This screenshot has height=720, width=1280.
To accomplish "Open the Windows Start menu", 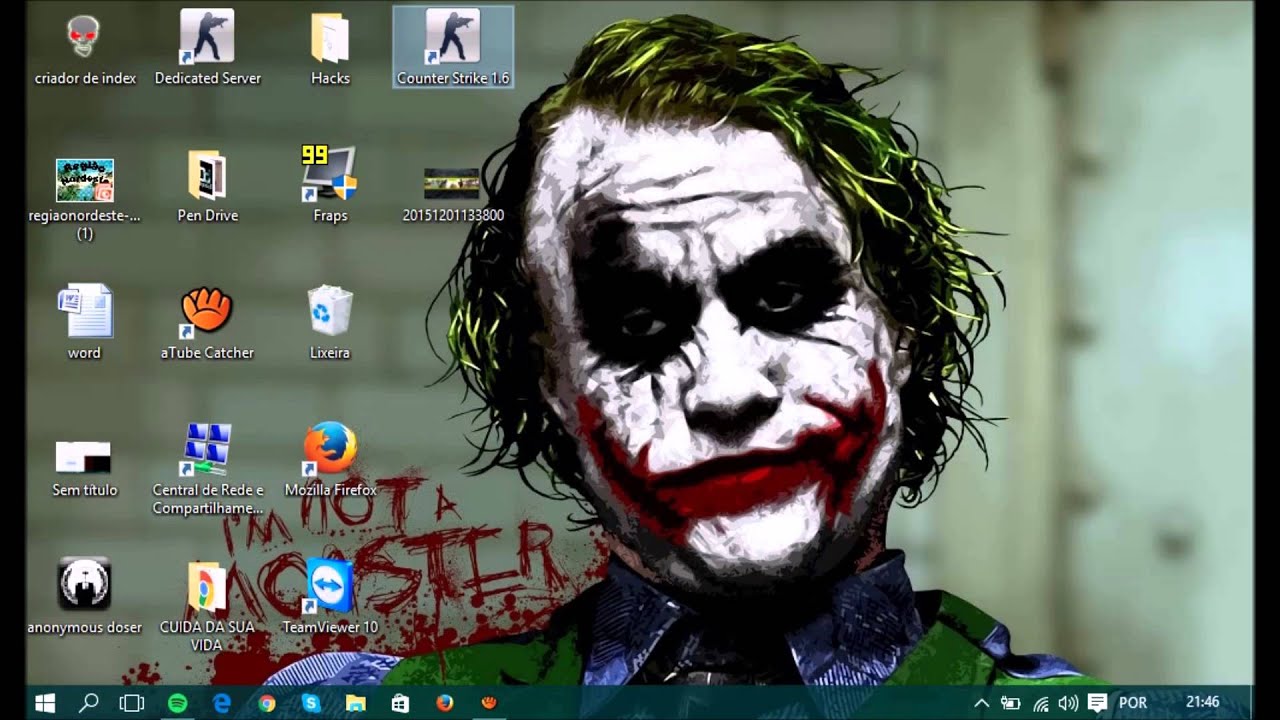I will pos(45,703).
